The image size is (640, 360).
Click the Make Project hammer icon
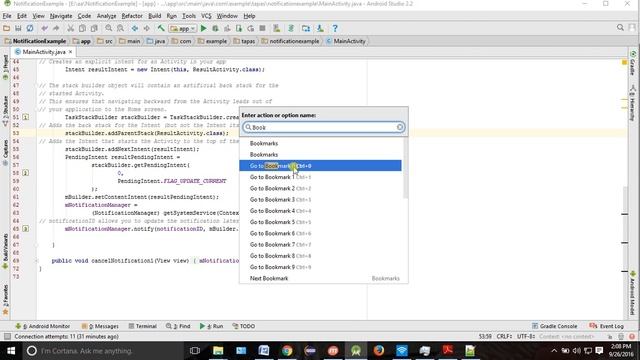point(161,28)
